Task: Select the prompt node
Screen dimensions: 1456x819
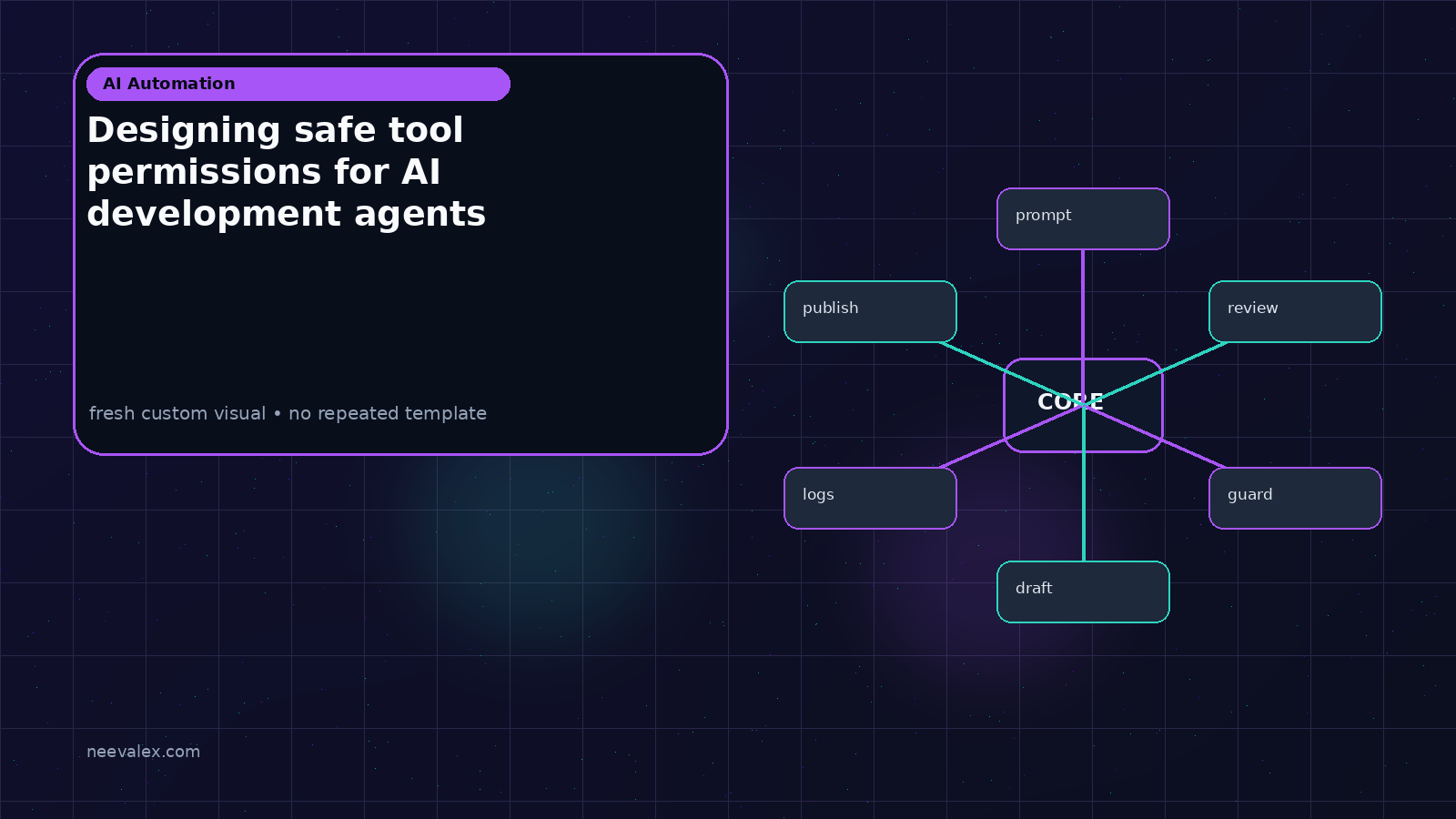Action: pyautogui.click(x=1083, y=218)
